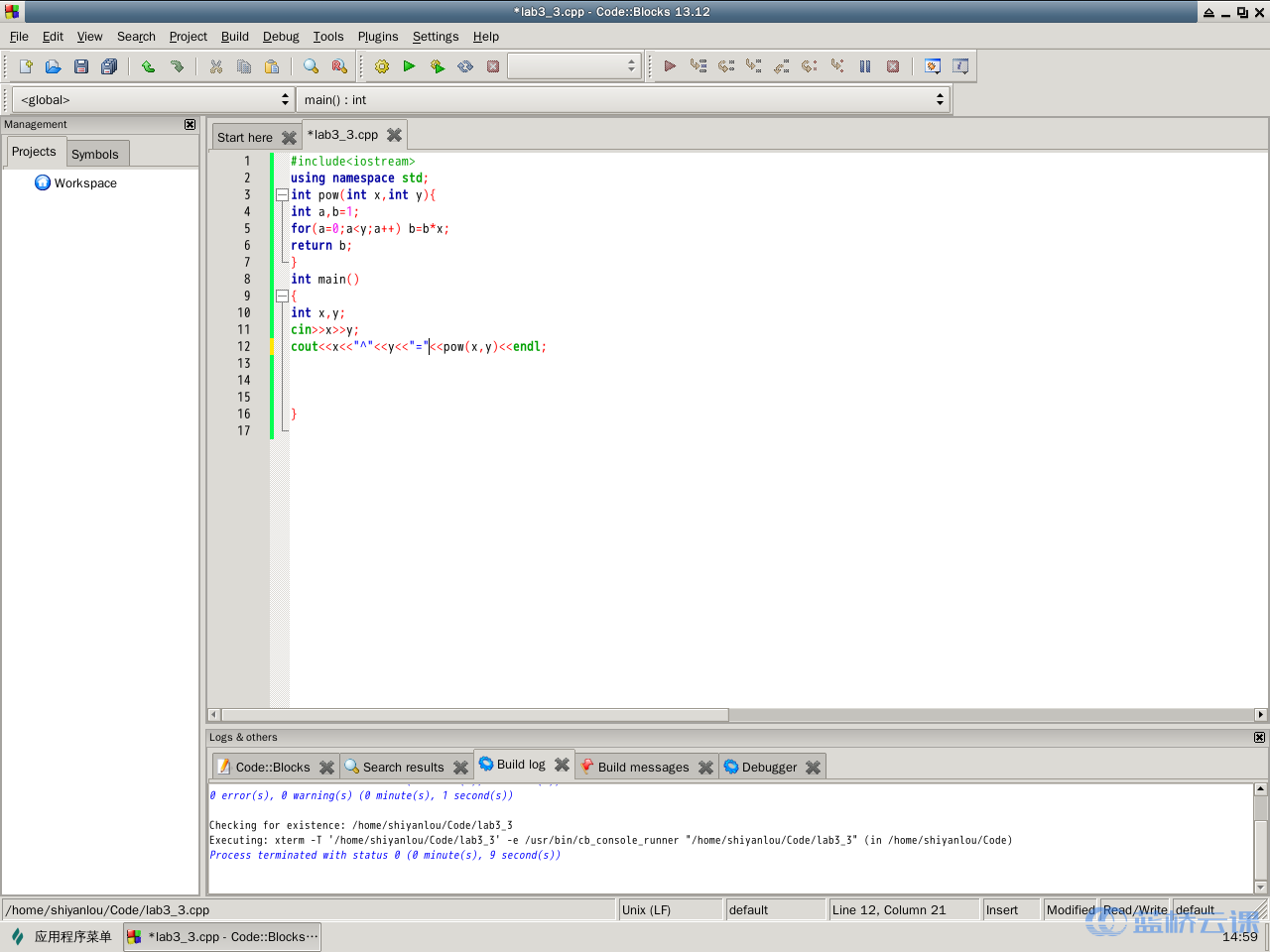Viewport: 1270px width, 952px height.
Task: Click the Rebuild icon in toolbar
Action: click(x=465, y=66)
